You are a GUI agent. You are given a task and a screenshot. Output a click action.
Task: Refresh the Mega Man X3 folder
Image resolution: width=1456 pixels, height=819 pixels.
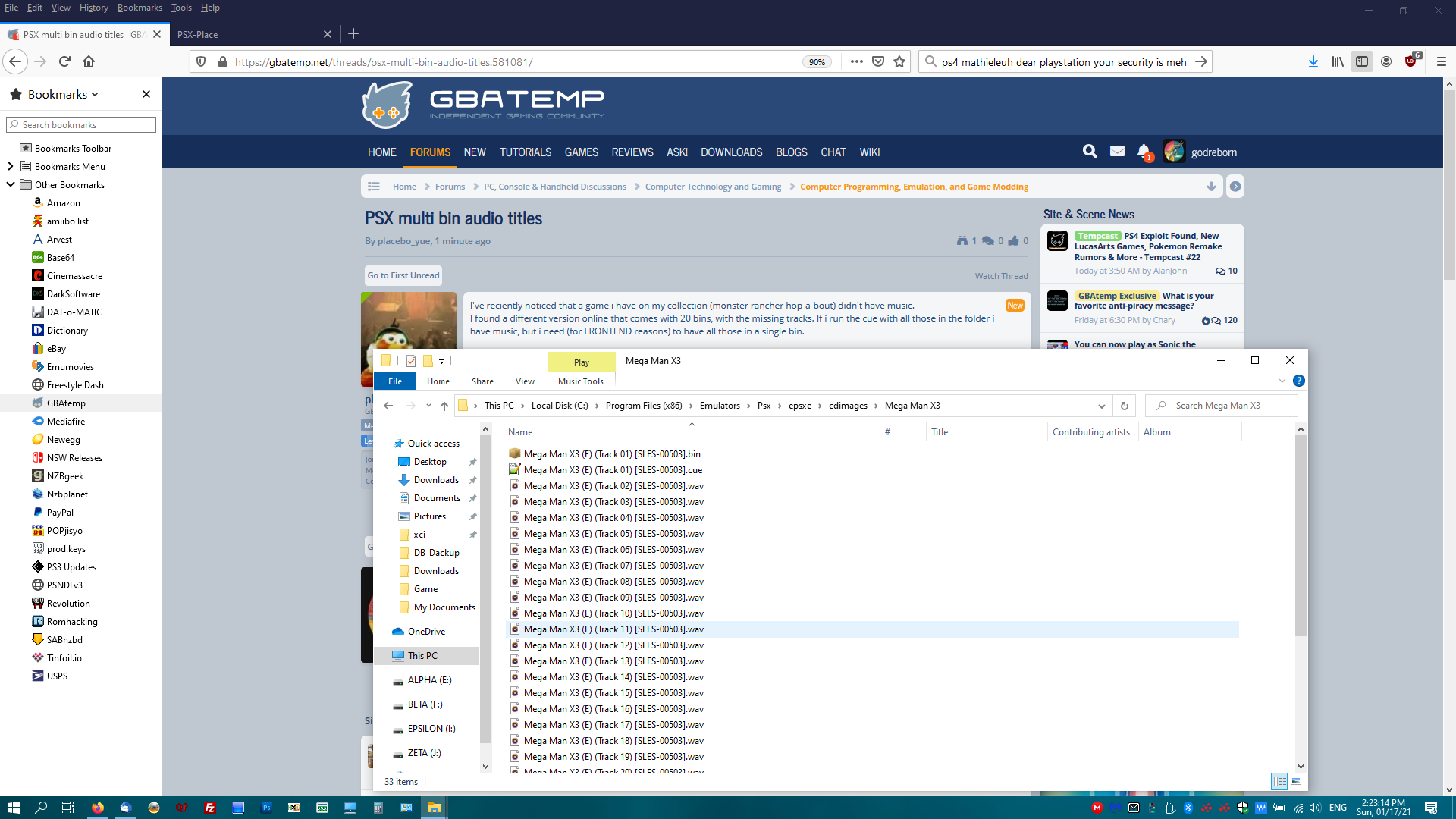1125,406
